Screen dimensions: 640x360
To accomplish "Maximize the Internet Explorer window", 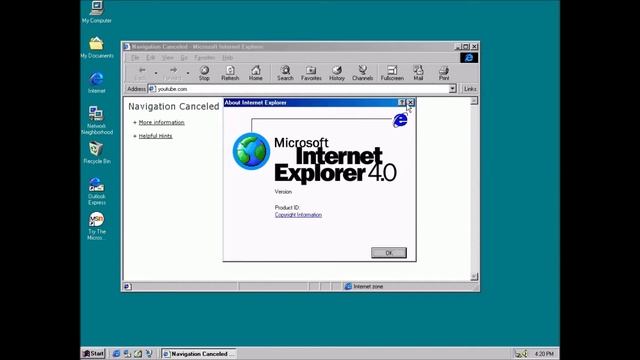I will pyautogui.click(x=466, y=47).
